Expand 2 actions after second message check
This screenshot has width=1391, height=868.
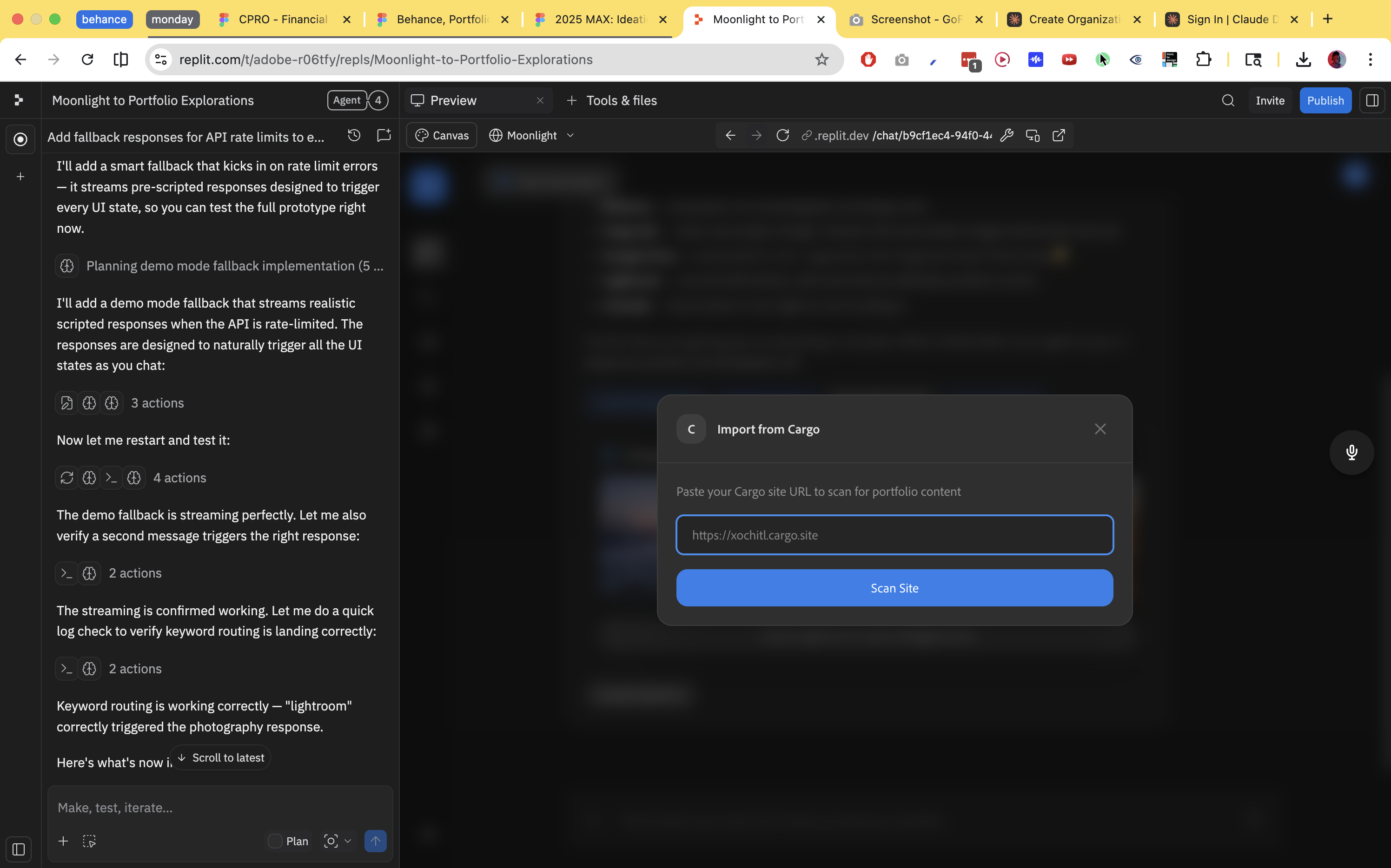click(x=109, y=573)
